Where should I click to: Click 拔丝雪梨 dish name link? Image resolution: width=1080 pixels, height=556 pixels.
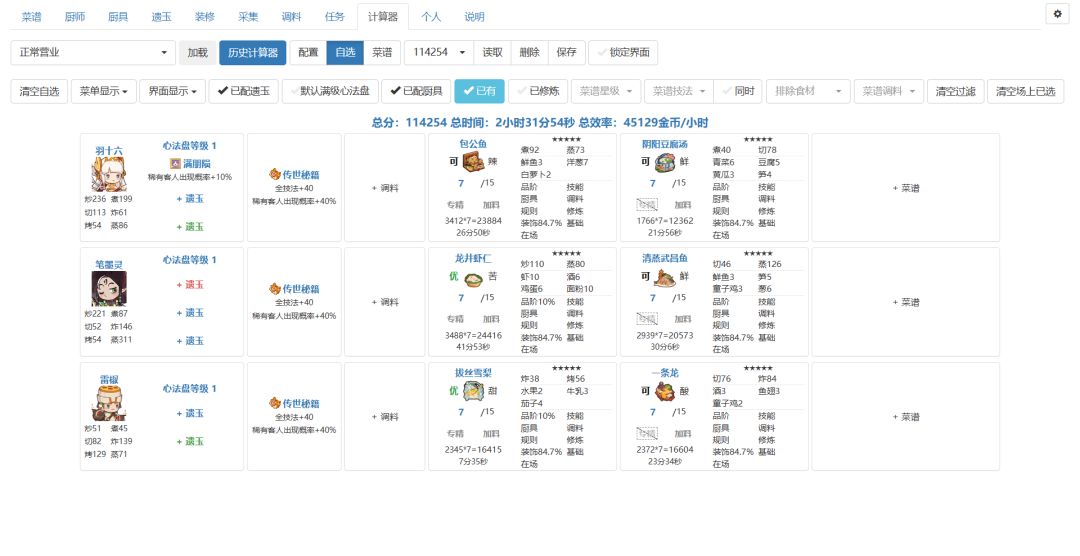click(472, 373)
